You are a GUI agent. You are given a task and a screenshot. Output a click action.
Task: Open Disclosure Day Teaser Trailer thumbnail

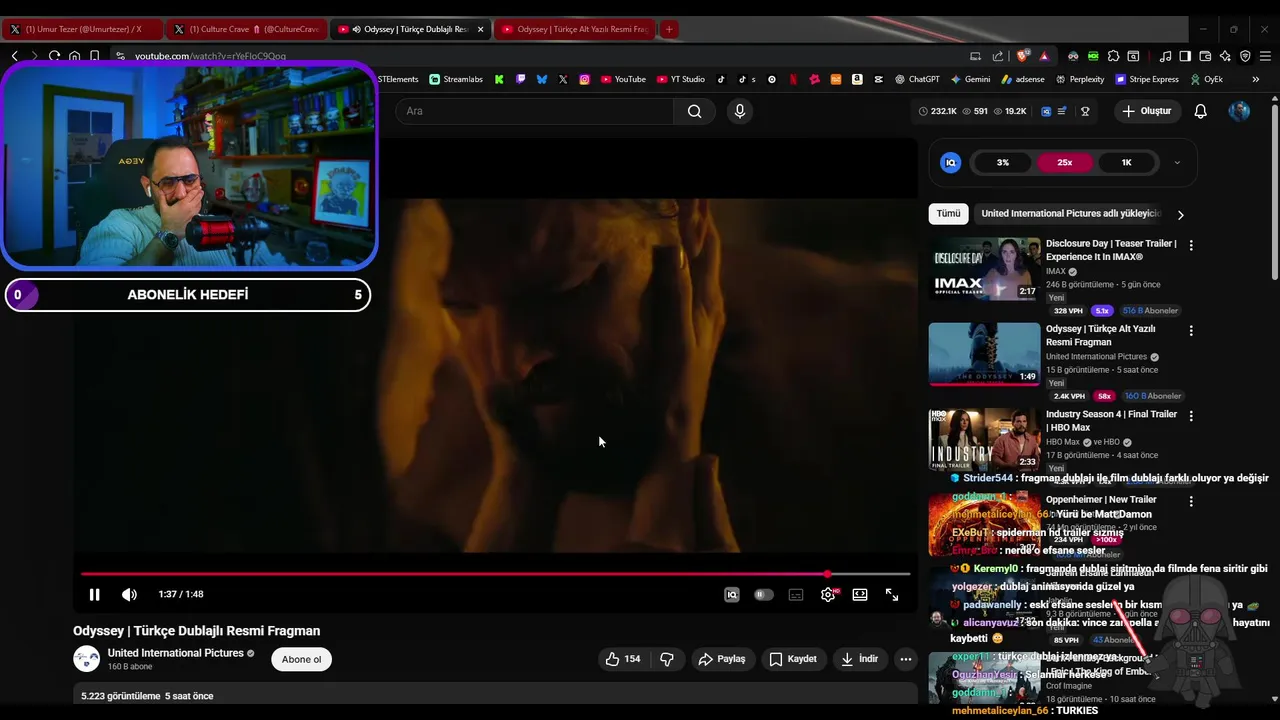point(985,269)
